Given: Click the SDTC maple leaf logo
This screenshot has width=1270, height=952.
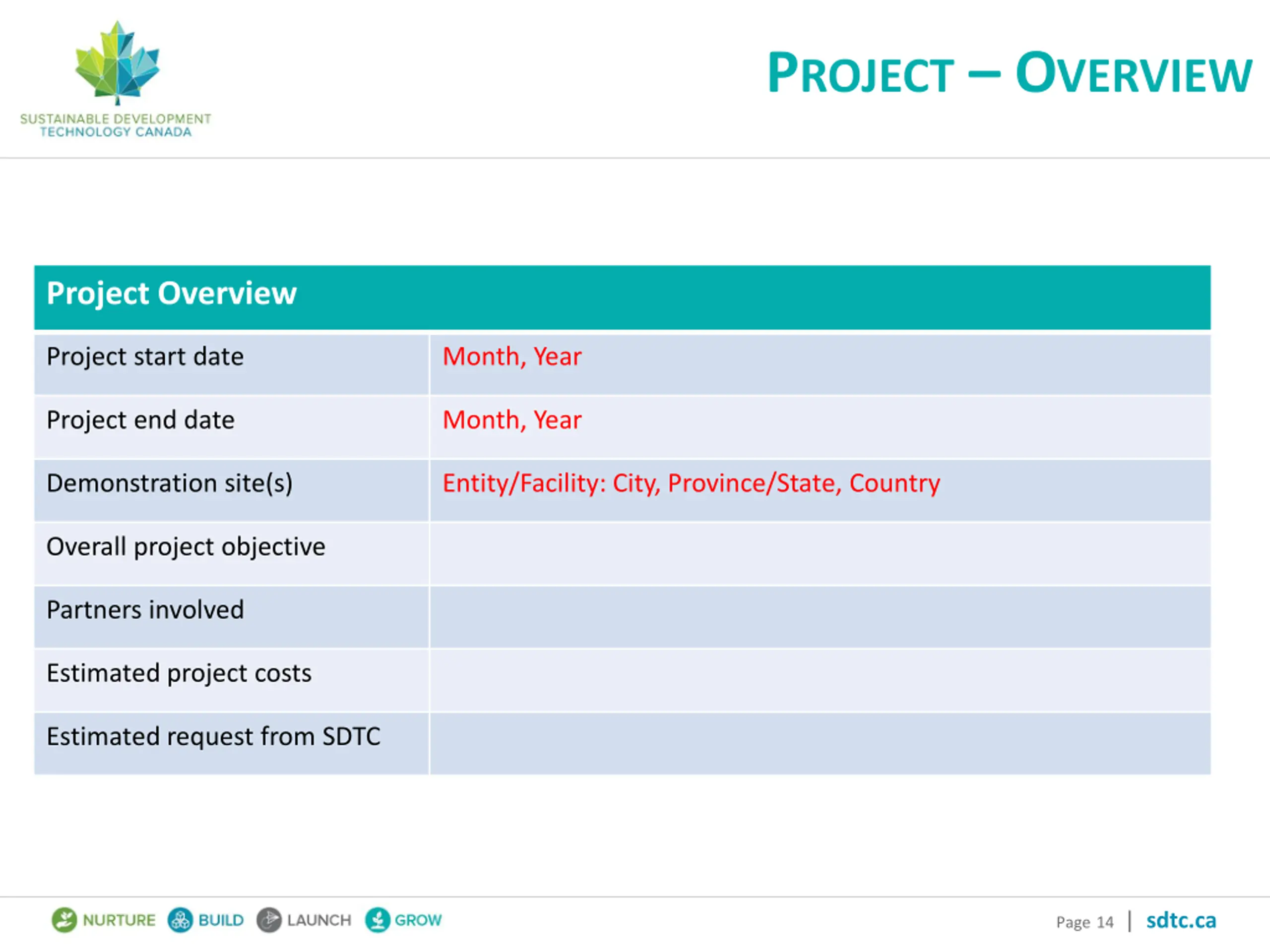Looking at the screenshot, I should pos(117,63).
